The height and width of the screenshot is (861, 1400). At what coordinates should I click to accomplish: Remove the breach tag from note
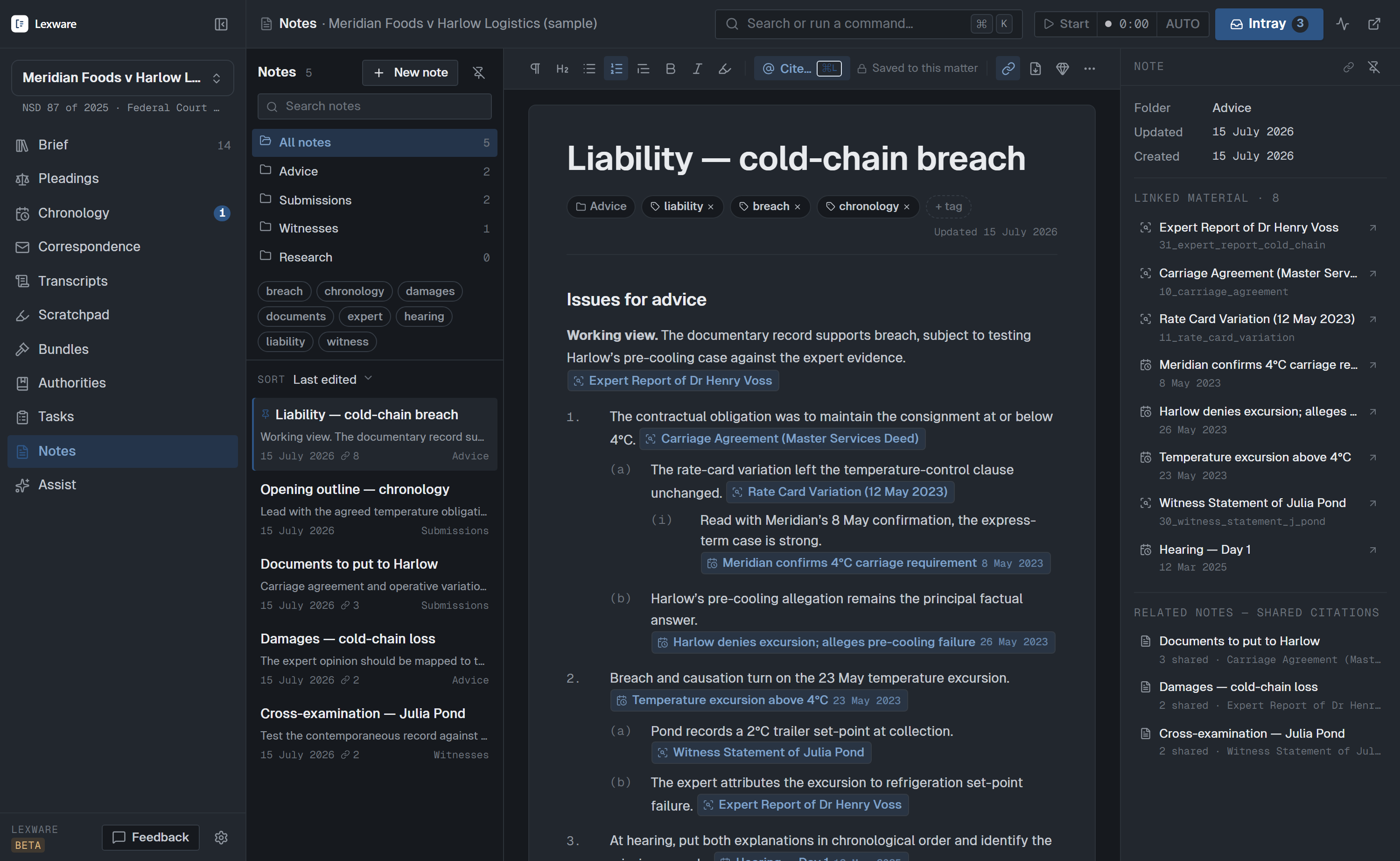[798, 207]
